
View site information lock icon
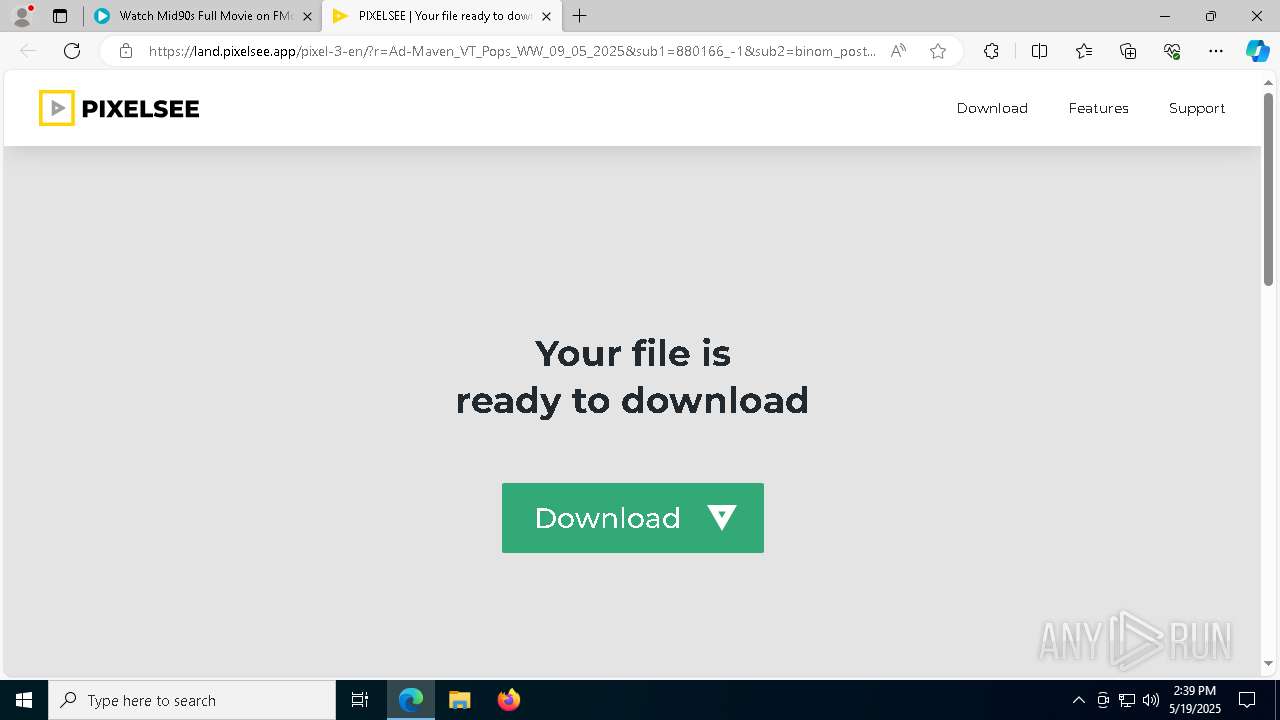(126, 51)
